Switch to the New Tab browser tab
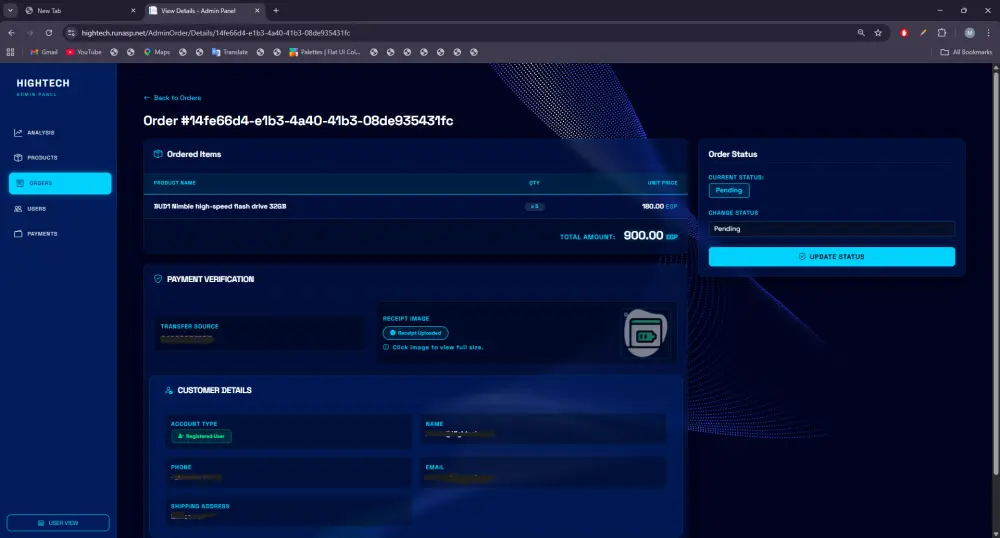The width and height of the screenshot is (1000, 538). (77, 11)
